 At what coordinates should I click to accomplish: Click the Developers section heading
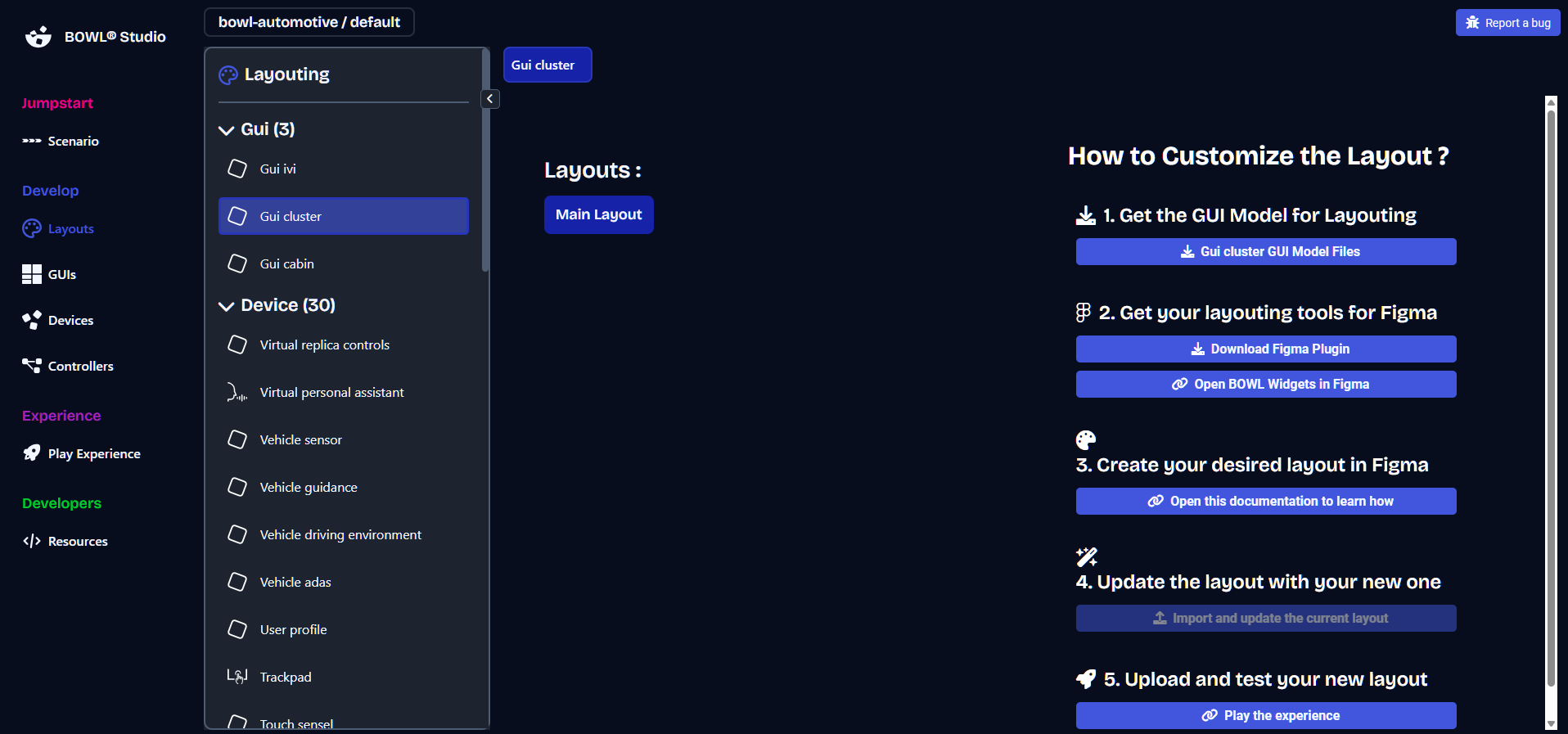coord(61,503)
